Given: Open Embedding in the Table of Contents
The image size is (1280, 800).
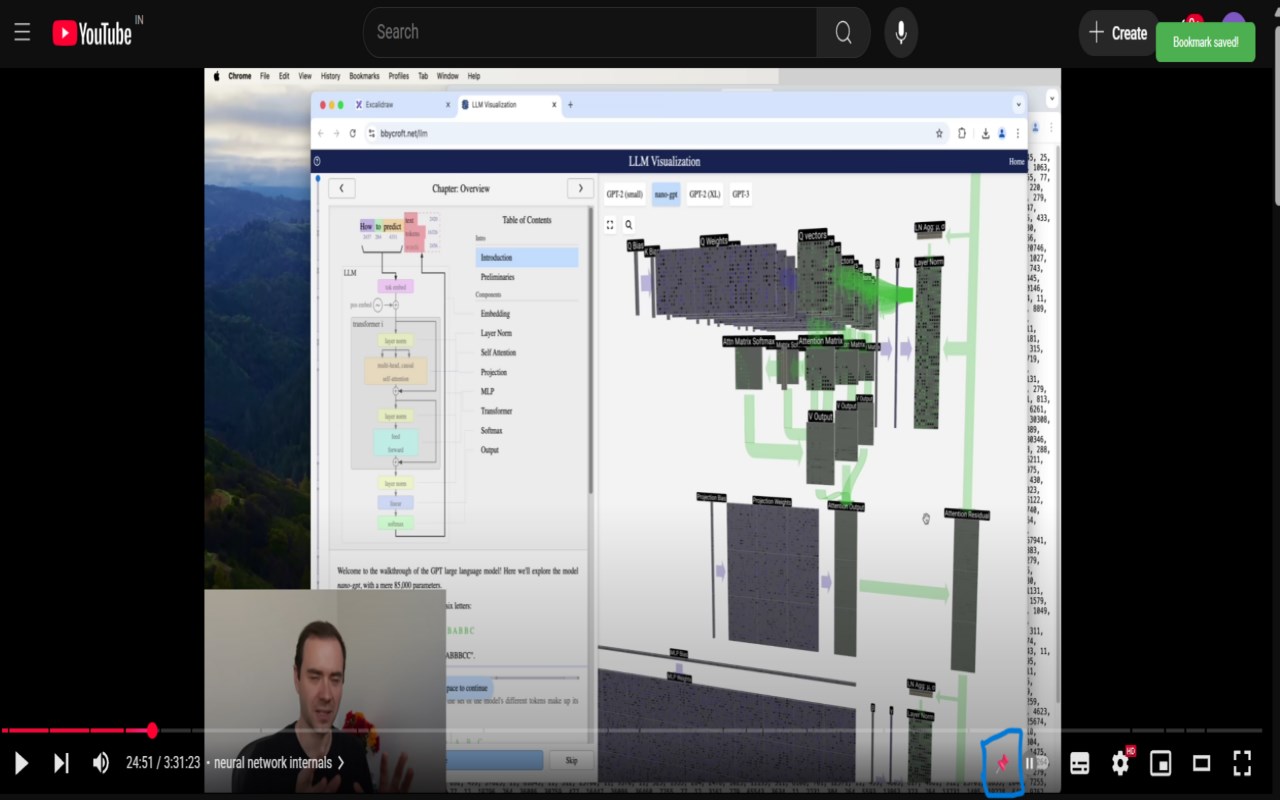Looking at the screenshot, I should tap(495, 314).
